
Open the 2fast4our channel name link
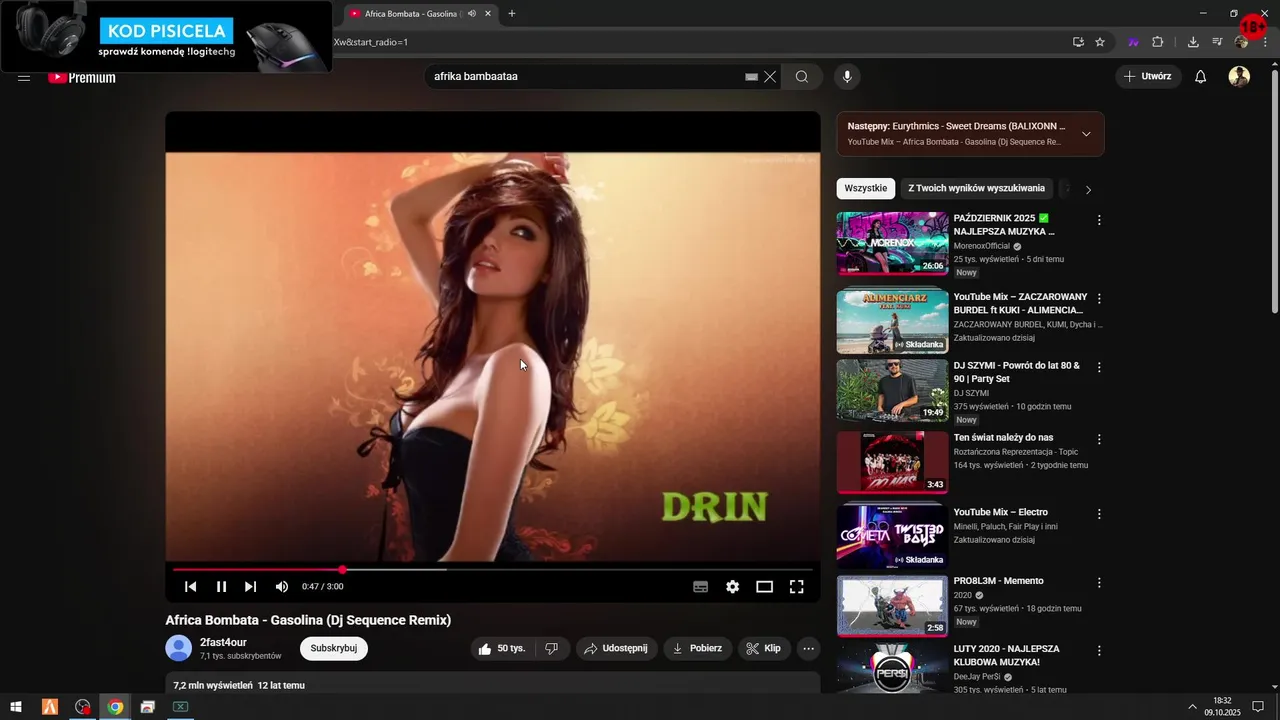click(223, 642)
